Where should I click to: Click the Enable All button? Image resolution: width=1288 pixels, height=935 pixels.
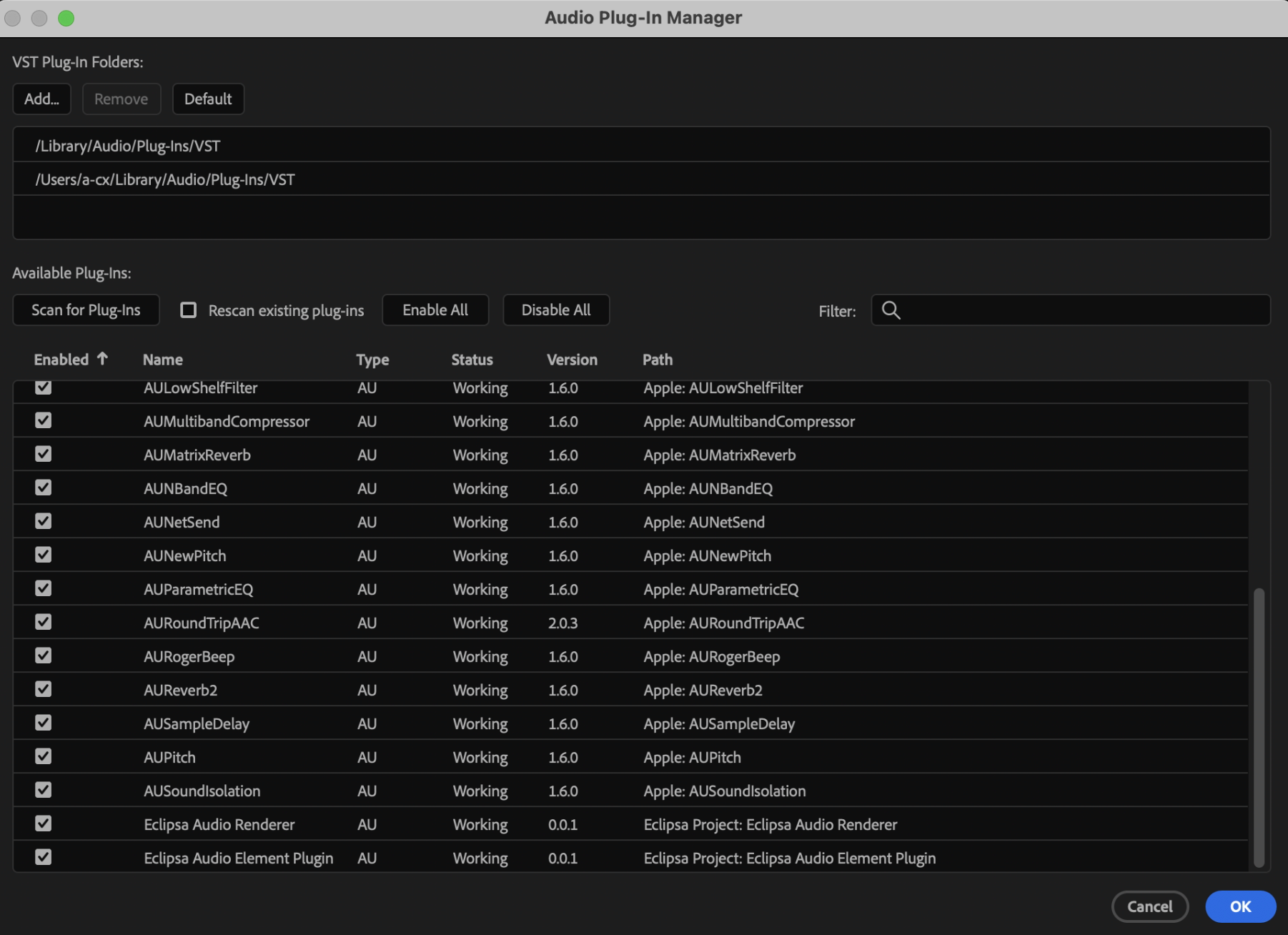point(435,310)
